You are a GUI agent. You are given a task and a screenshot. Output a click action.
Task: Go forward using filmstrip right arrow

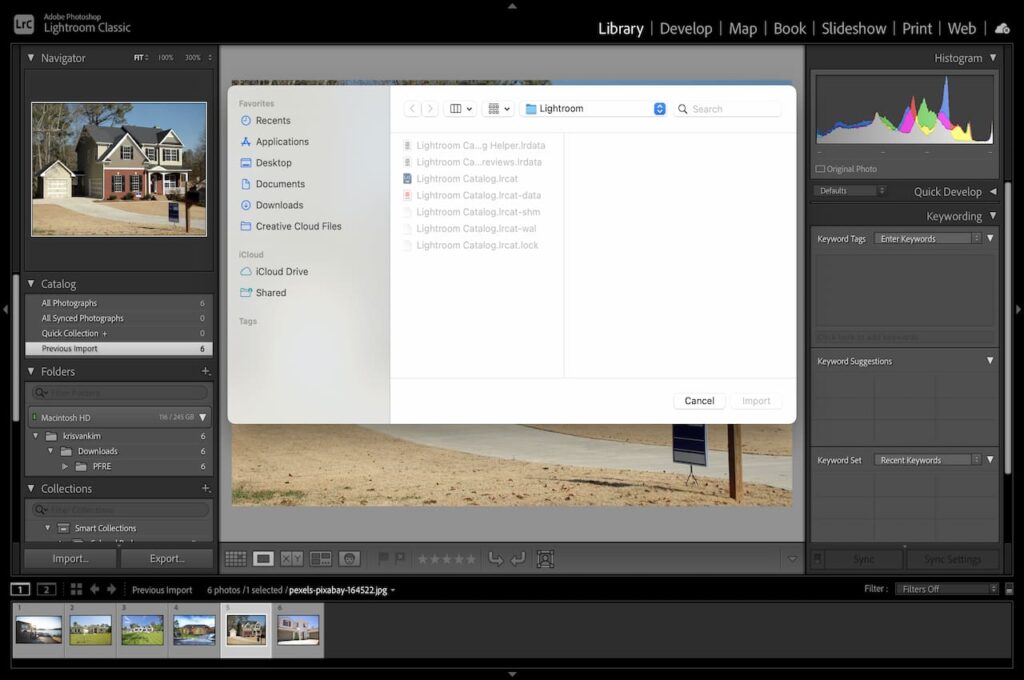(112, 589)
